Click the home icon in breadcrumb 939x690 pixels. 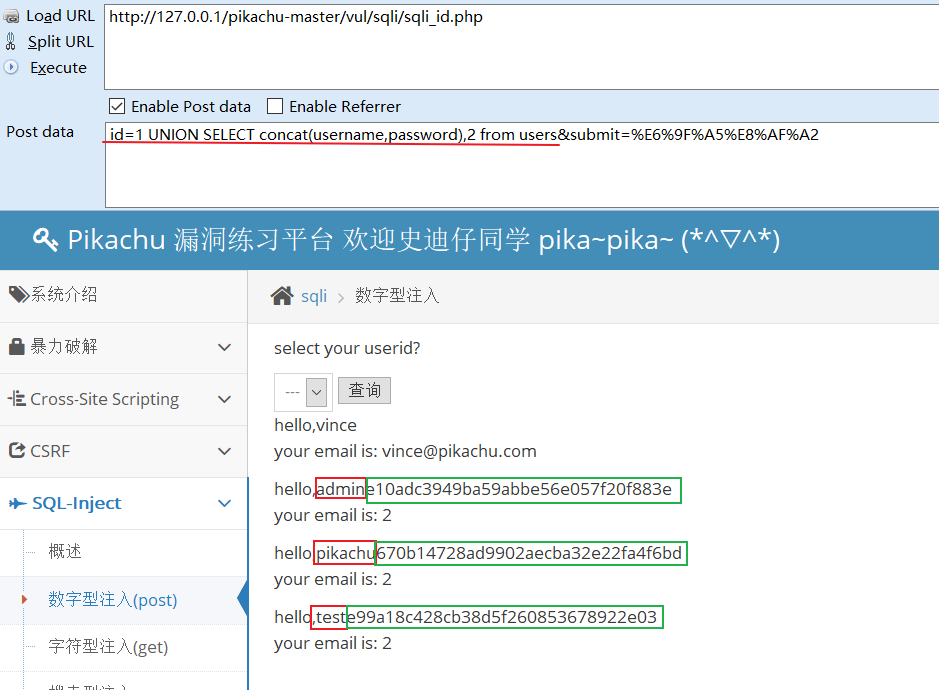tap(282, 295)
